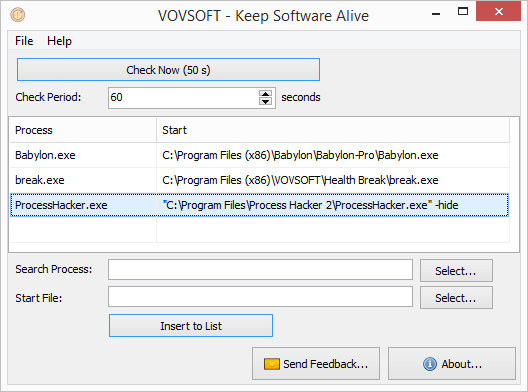Click Select button beside Search Process
528x392 pixels.
click(456, 270)
